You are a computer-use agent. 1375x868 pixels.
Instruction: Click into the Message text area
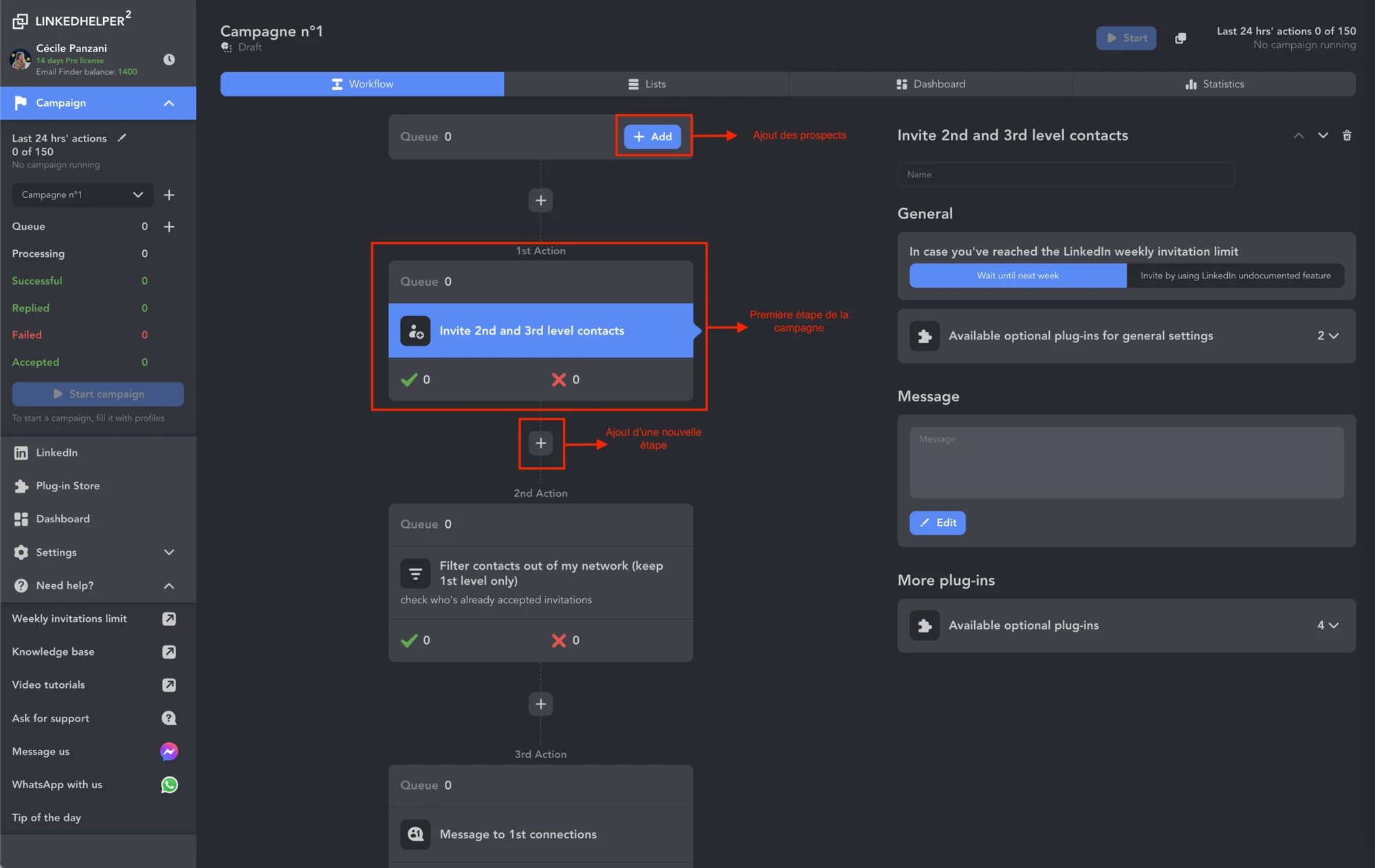1126,463
